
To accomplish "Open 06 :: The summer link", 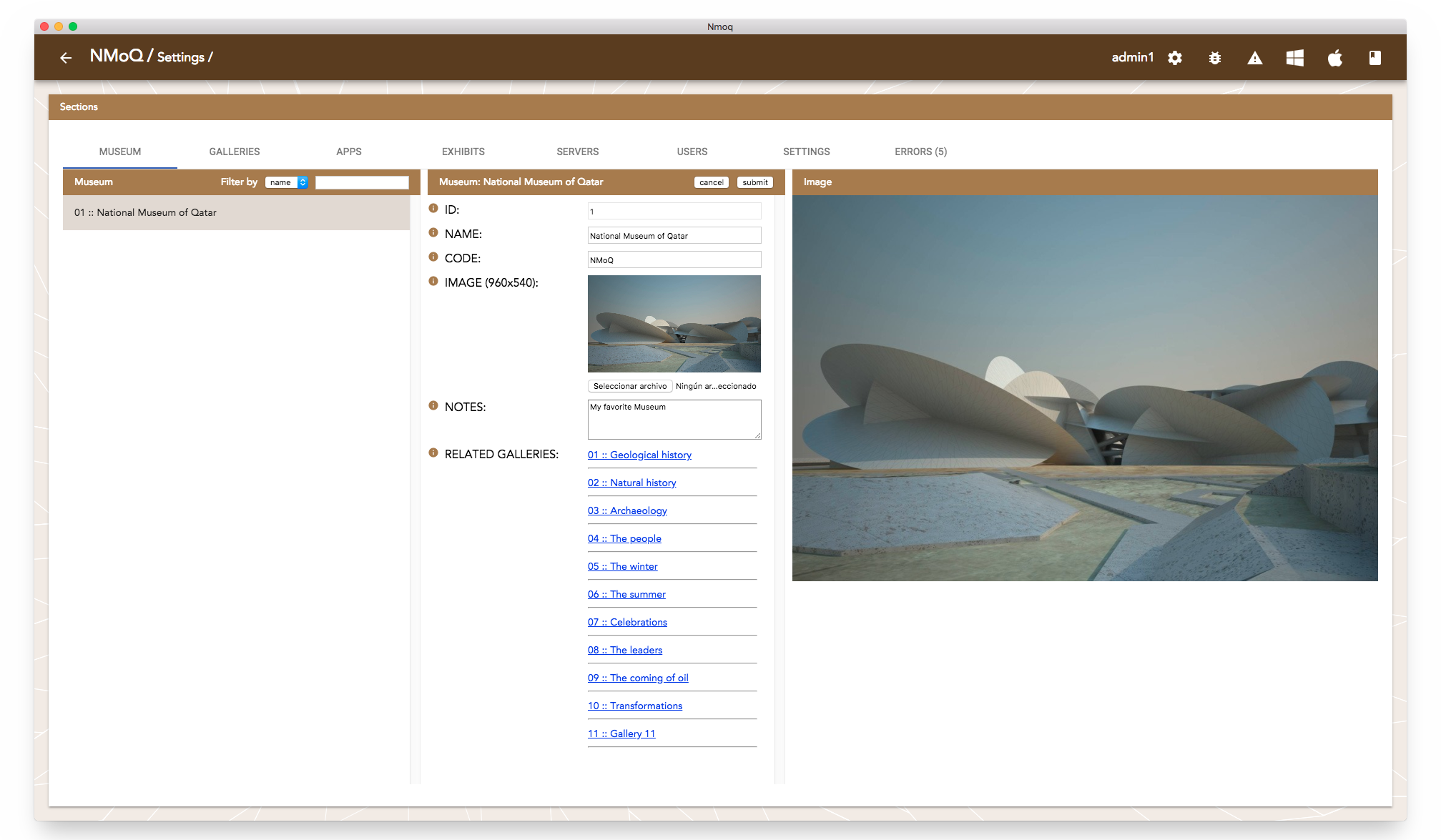I will click(x=626, y=594).
